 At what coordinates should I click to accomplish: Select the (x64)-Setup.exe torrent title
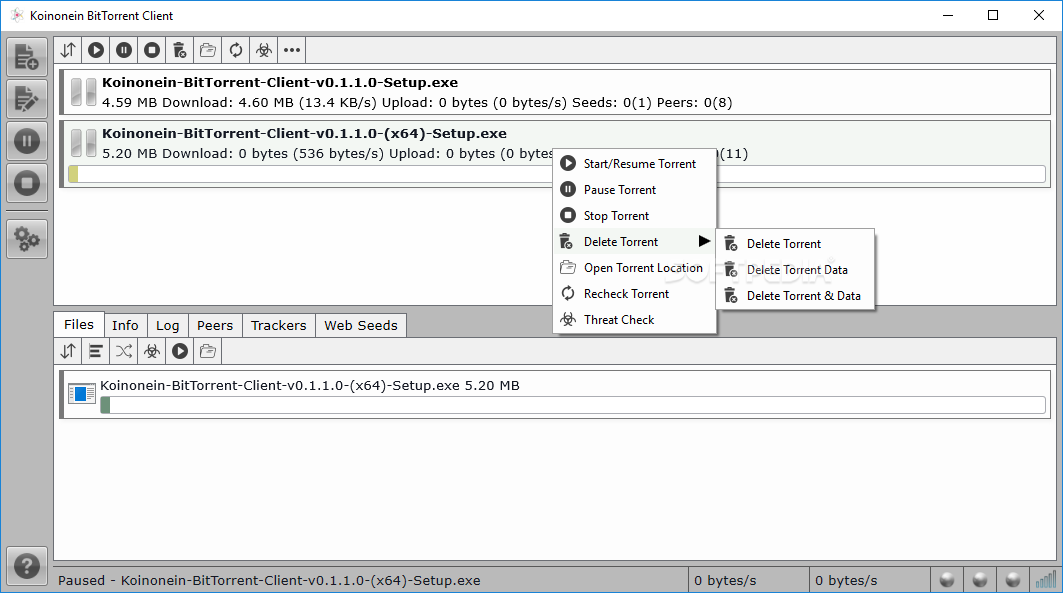tap(304, 134)
